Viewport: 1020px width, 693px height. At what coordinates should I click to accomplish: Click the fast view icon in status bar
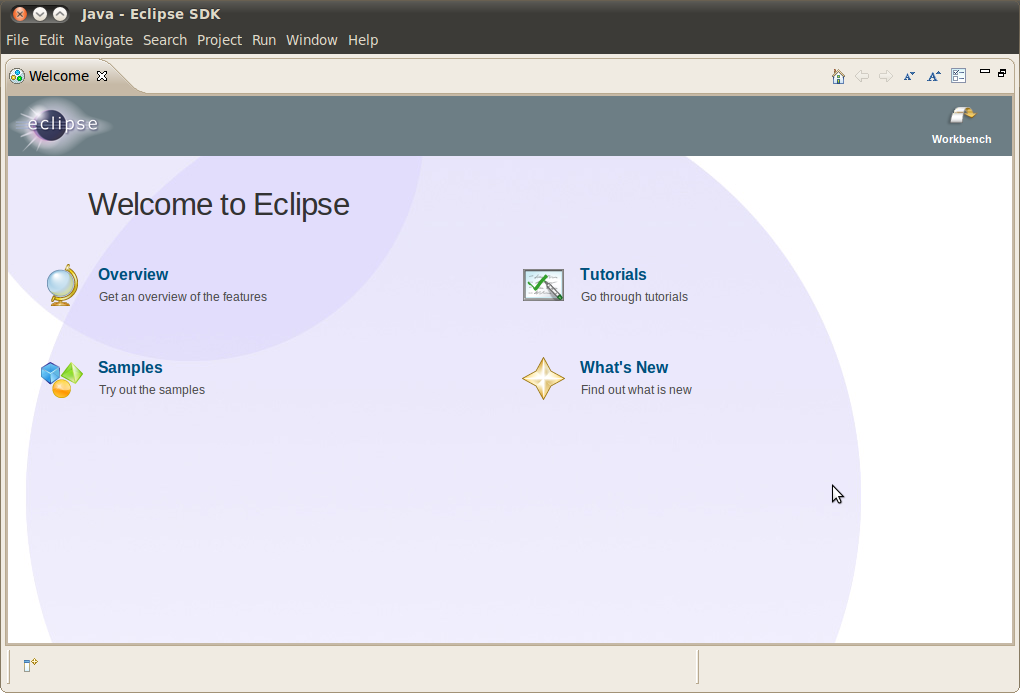coord(31,664)
